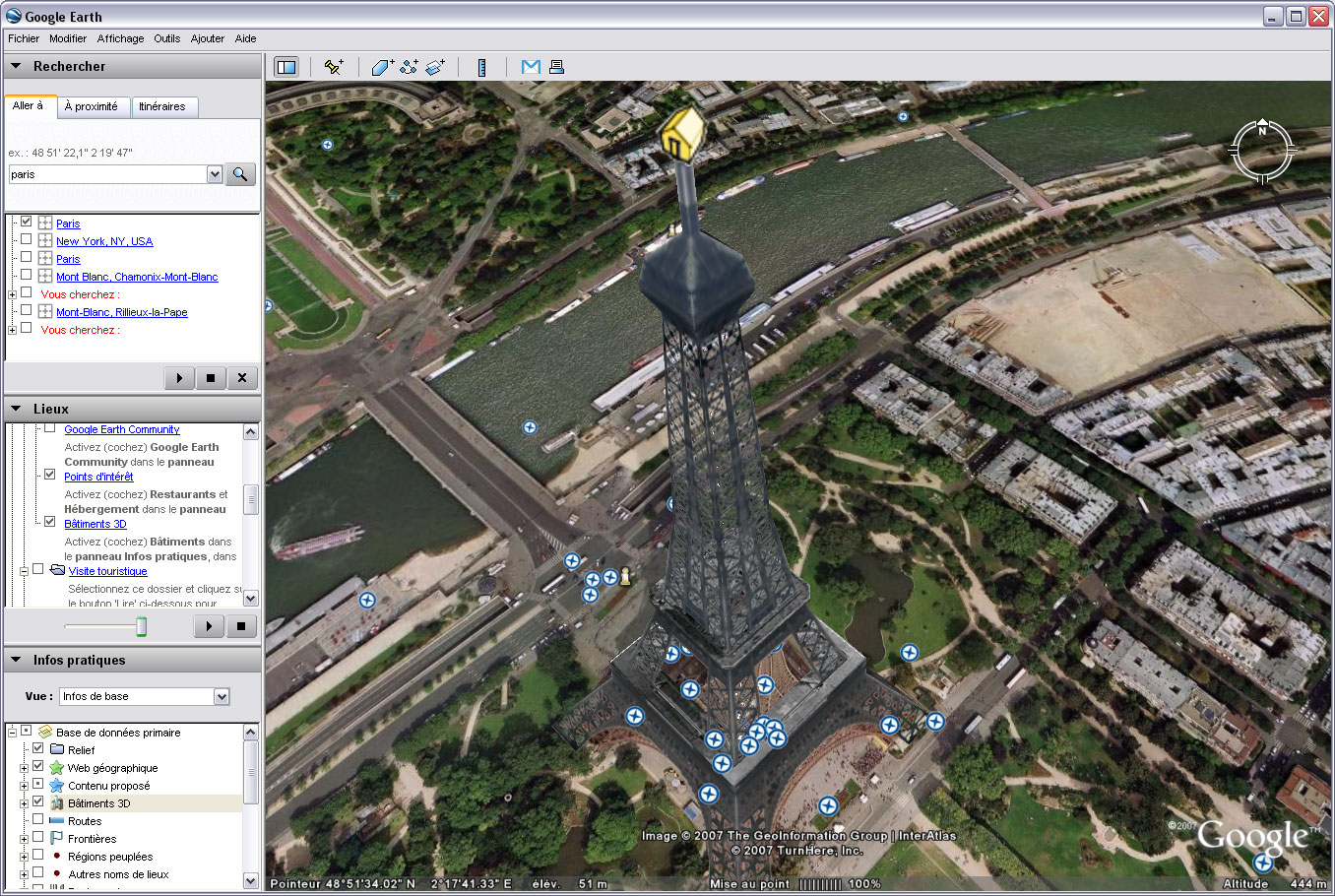Click the yellow 3D building placemark atop tower
Viewport: 1335px width, 896px height.
(x=681, y=133)
